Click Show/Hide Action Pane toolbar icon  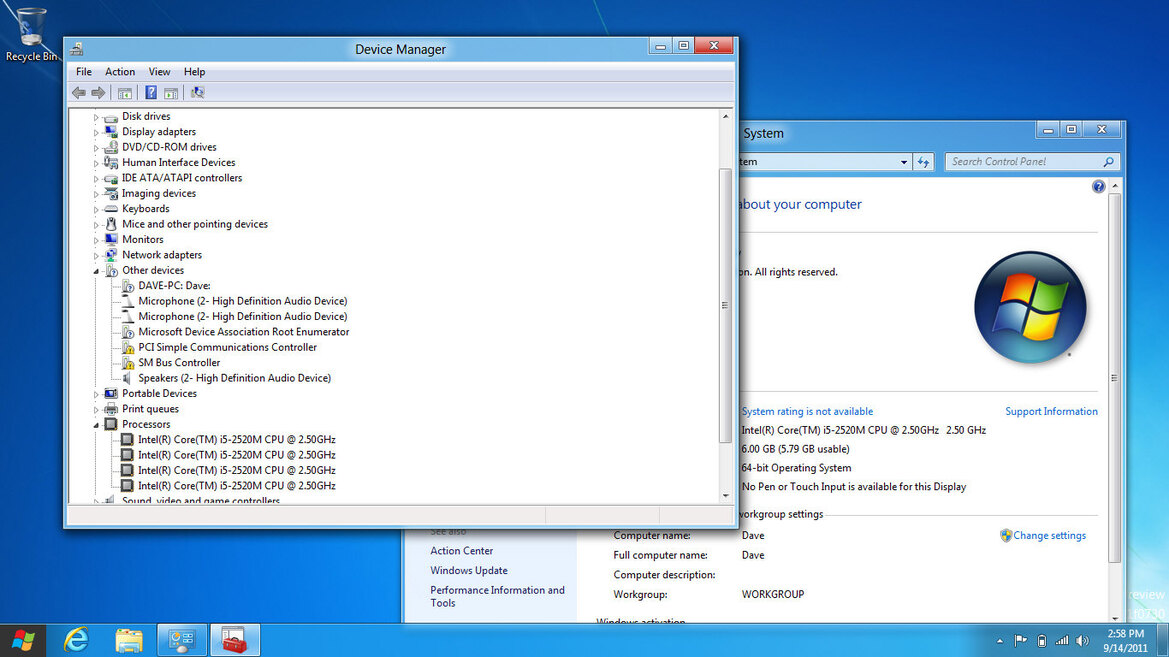pos(171,92)
